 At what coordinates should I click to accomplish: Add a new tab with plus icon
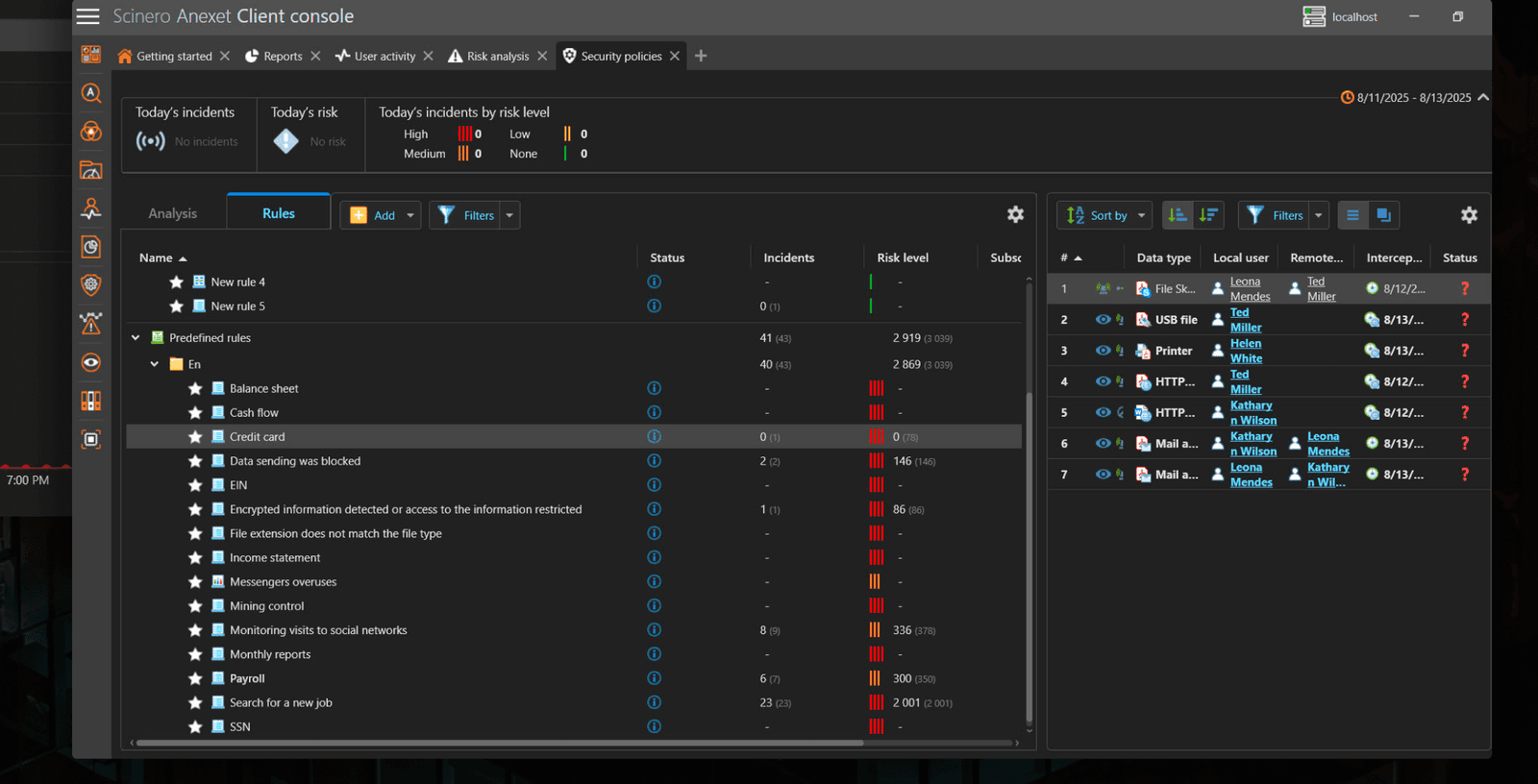point(701,56)
